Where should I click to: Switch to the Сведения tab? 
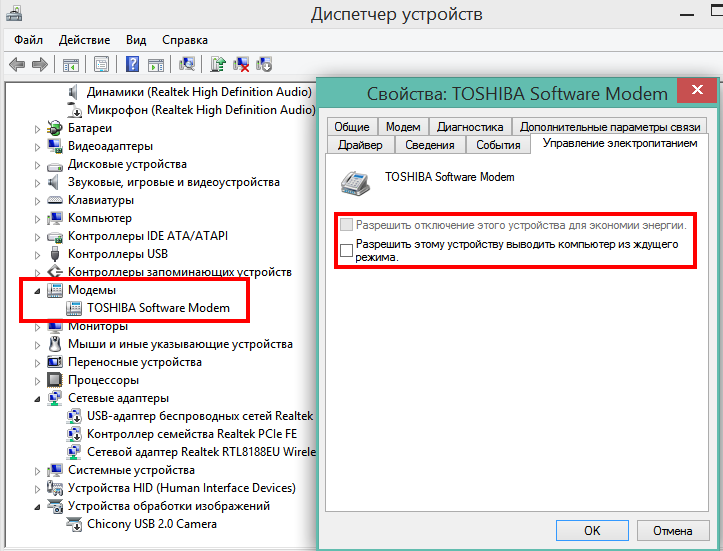[430, 145]
